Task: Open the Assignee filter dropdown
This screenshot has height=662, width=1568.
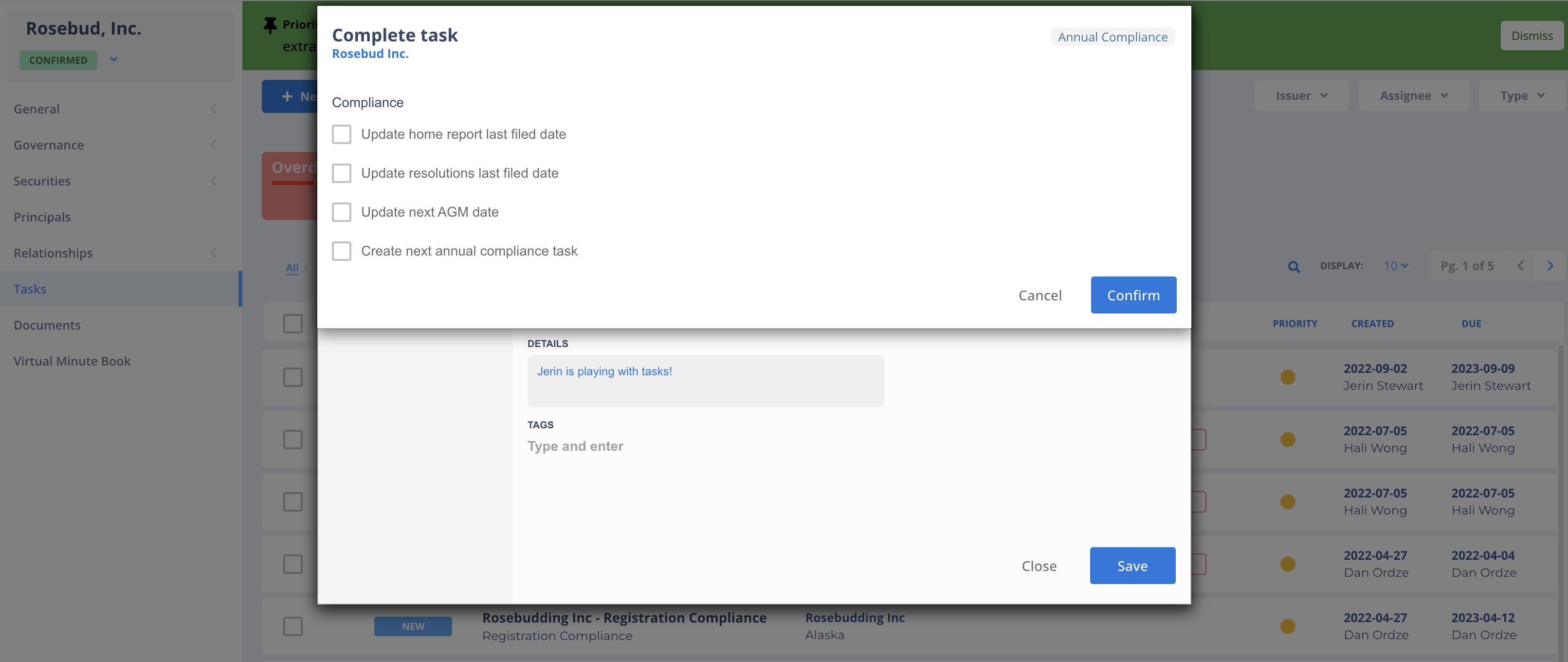Action: tap(1413, 95)
